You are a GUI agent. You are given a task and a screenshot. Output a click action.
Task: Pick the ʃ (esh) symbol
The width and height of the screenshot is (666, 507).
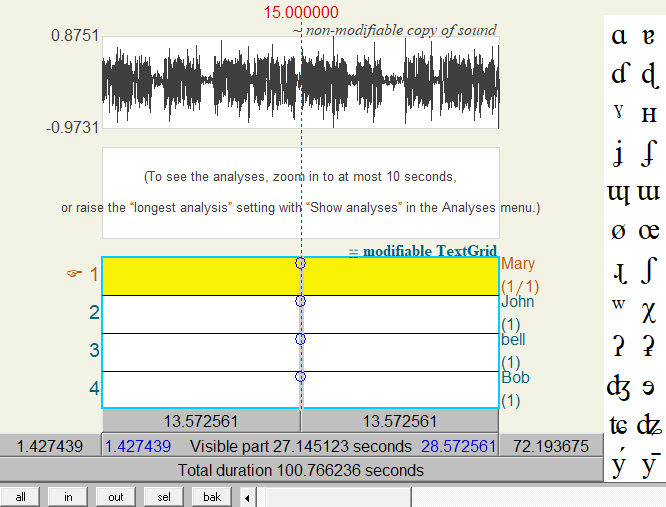click(x=648, y=270)
